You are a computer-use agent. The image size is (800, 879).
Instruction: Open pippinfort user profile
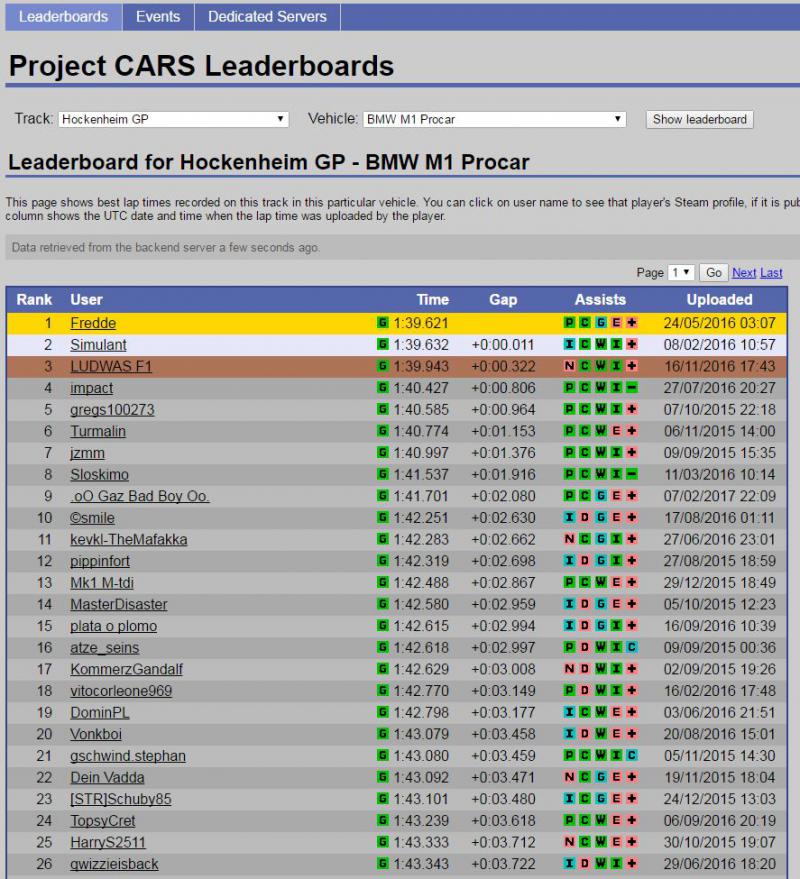coord(100,561)
